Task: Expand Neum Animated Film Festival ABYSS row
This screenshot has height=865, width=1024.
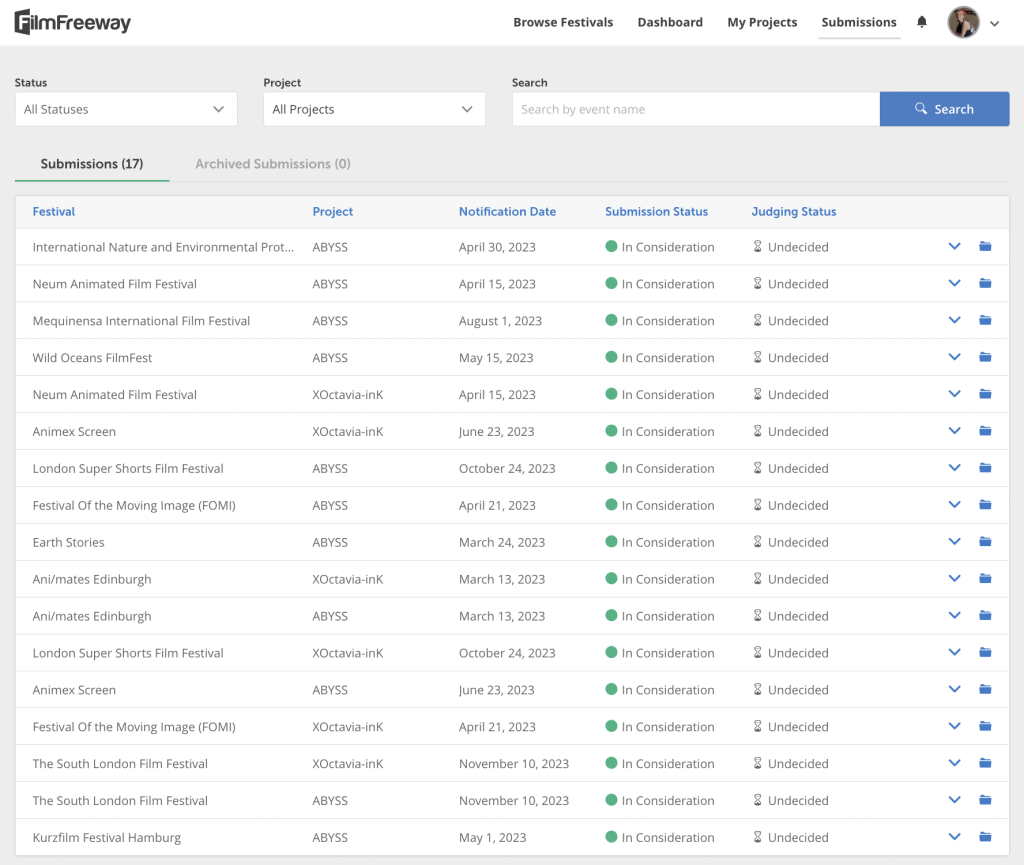Action: tap(954, 283)
